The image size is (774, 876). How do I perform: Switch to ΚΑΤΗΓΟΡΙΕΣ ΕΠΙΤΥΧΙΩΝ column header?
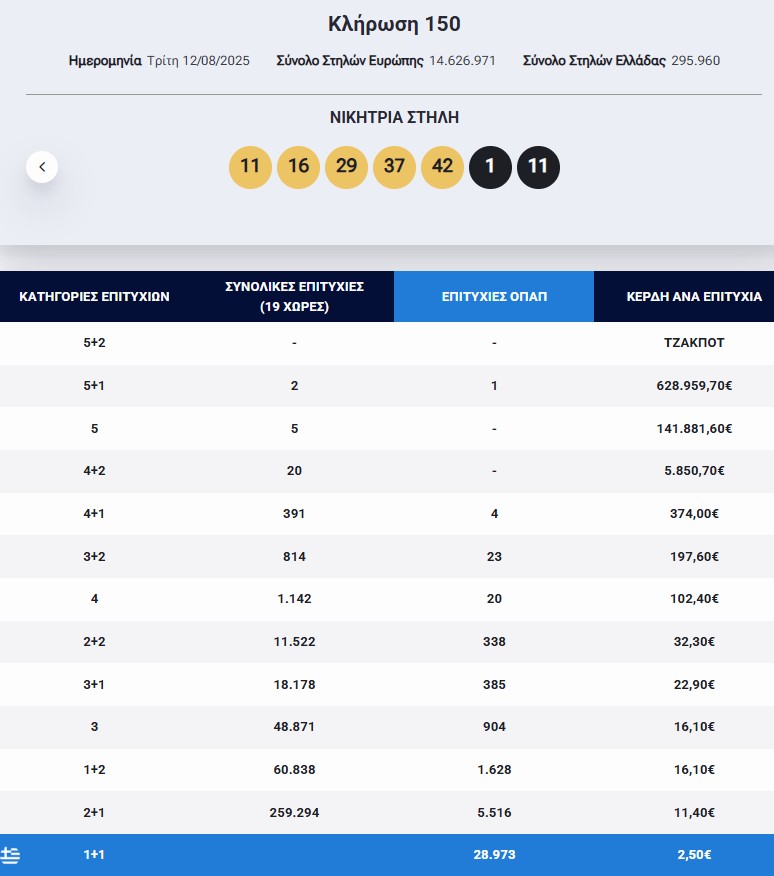(96, 296)
